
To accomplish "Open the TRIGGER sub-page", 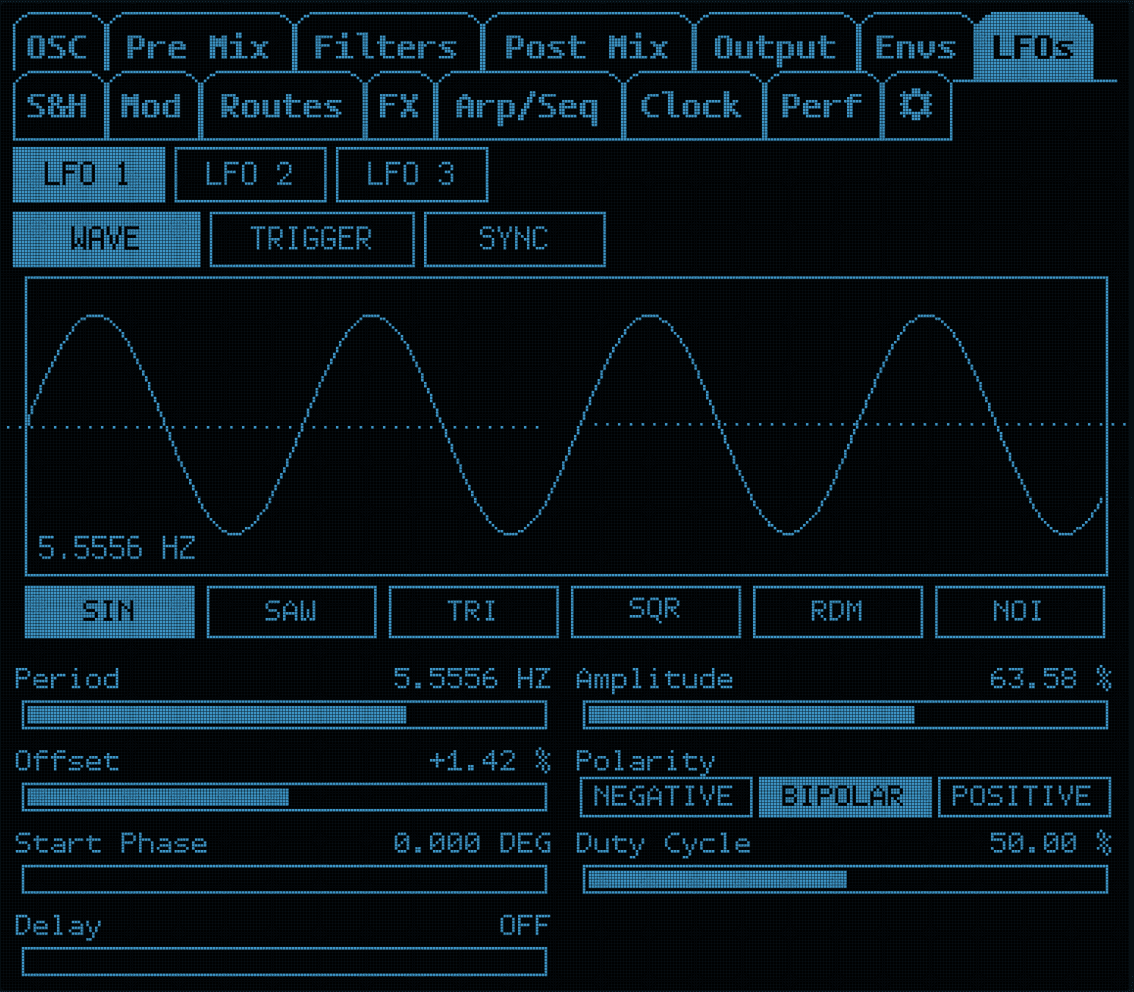I will [x=312, y=239].
